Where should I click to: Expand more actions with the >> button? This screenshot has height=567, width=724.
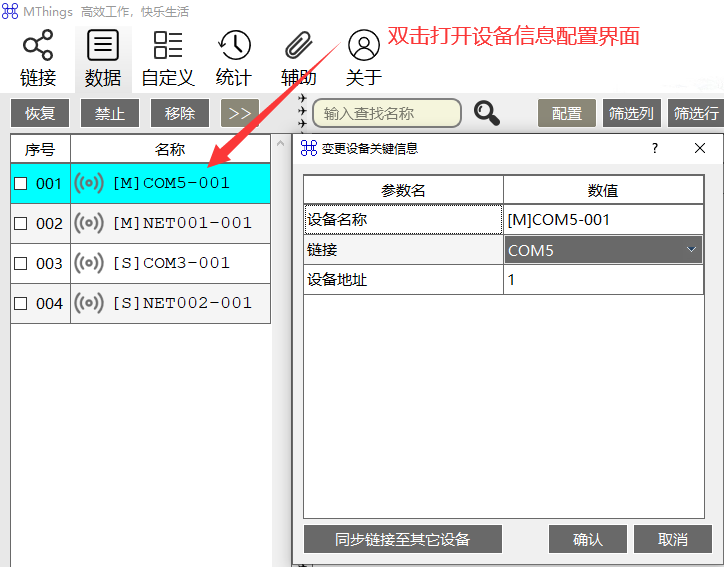pos(240,113)
